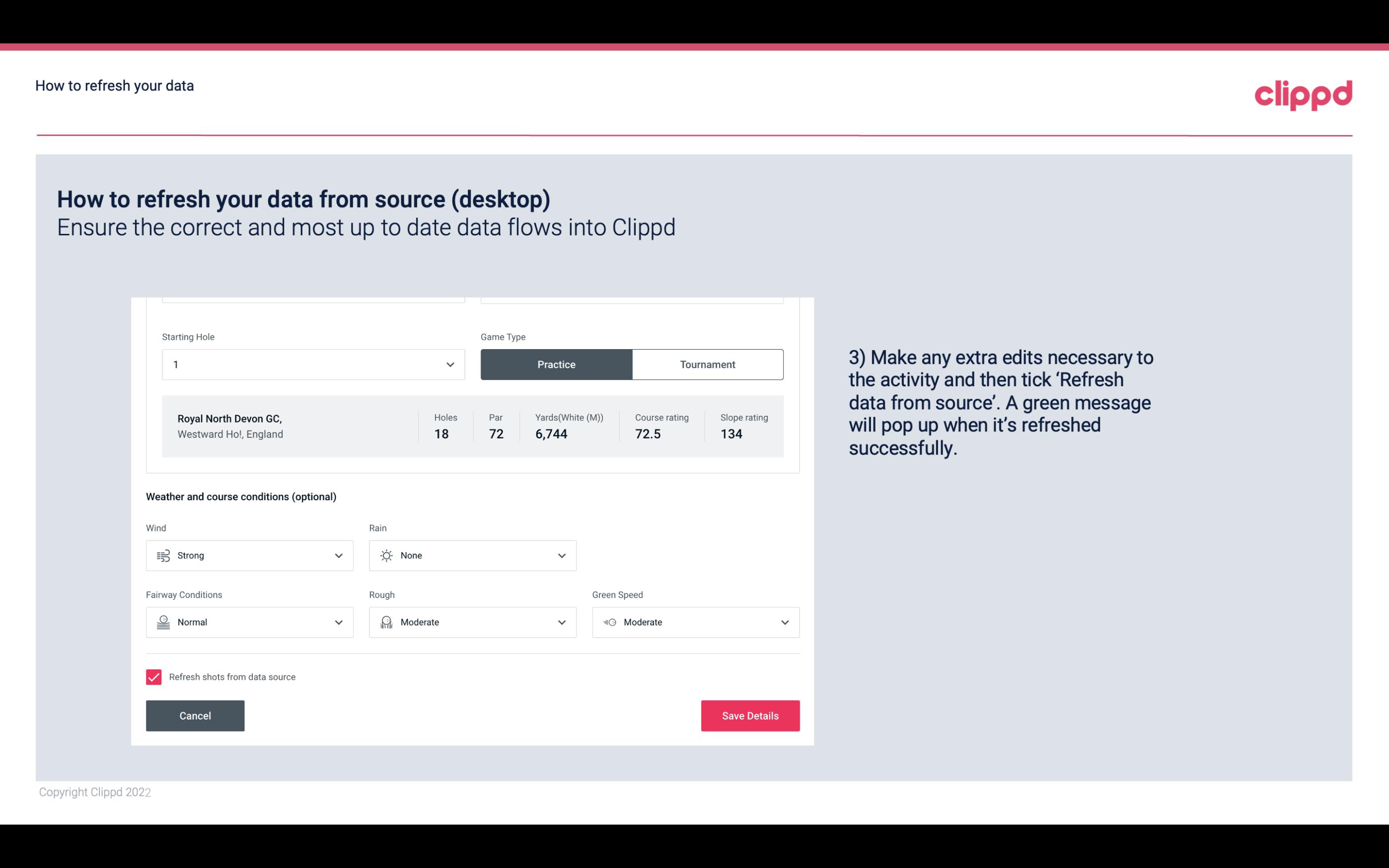Expand the Rain condition dropdown

[x=561, y=555]
